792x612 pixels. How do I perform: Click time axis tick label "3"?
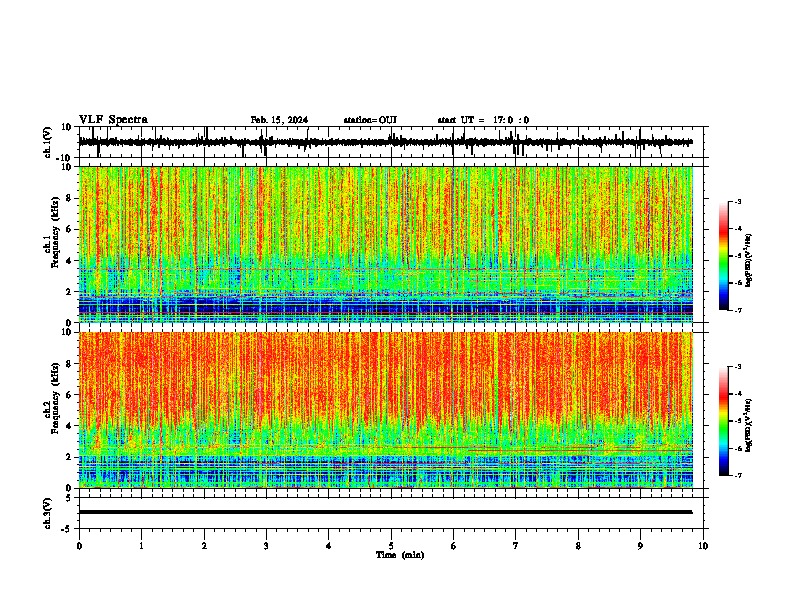(x=266, y=546)
